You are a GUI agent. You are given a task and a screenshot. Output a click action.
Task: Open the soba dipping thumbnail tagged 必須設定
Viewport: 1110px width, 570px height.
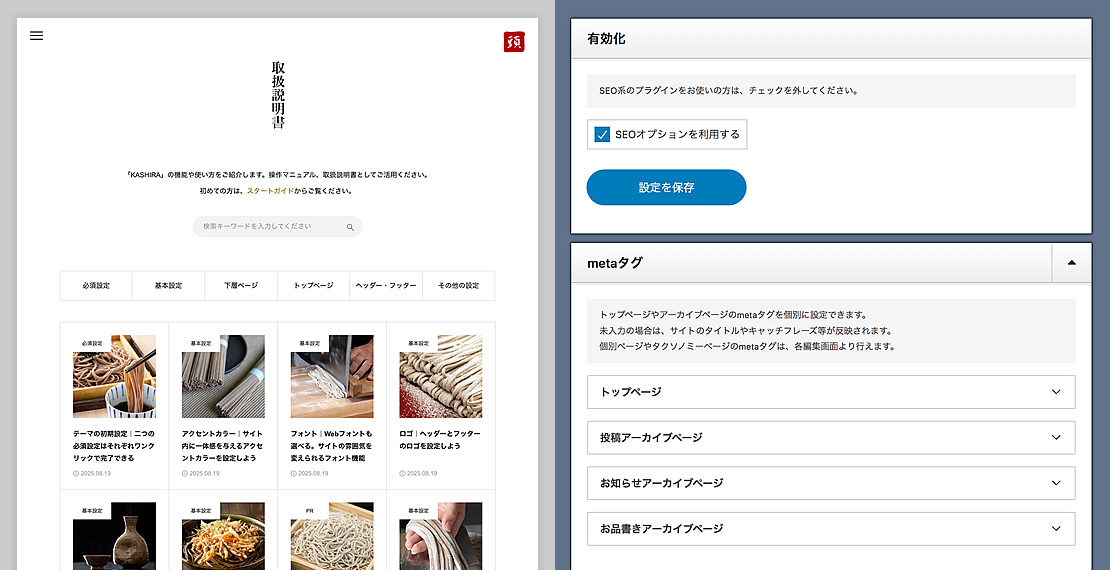[115, 376]
